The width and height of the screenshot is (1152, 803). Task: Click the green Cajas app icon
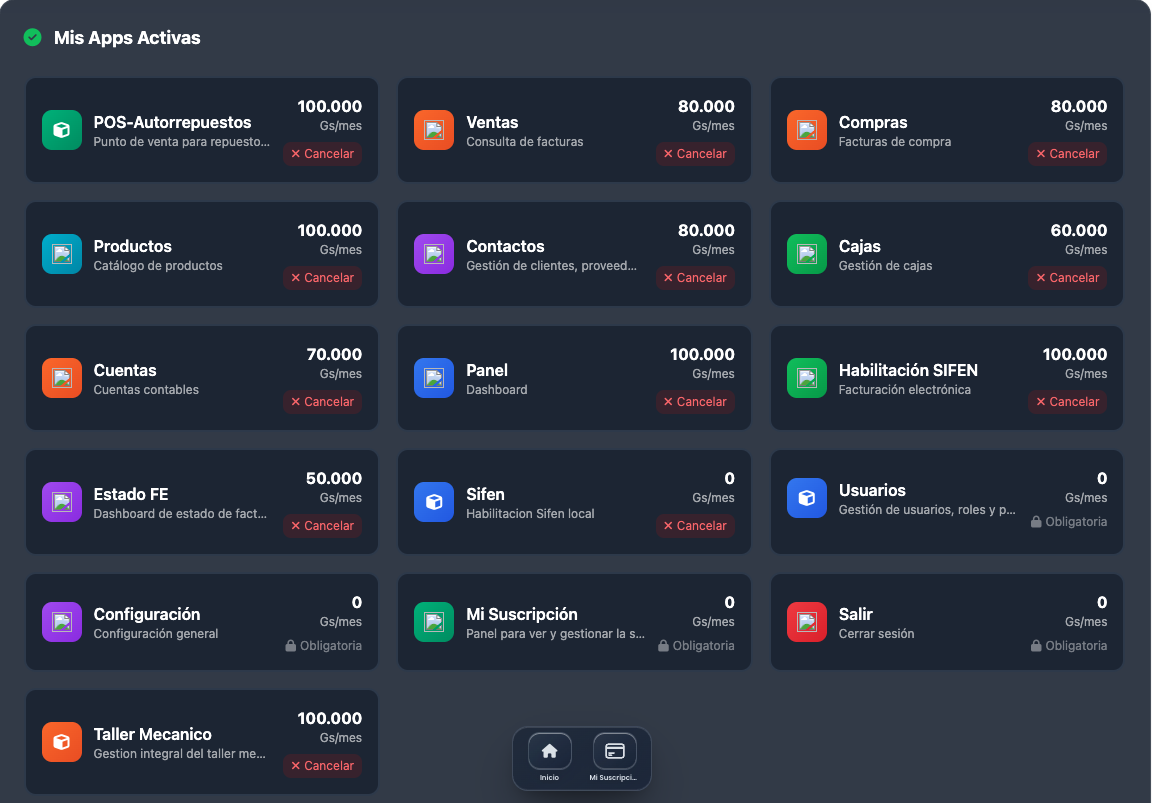(807, 254)
